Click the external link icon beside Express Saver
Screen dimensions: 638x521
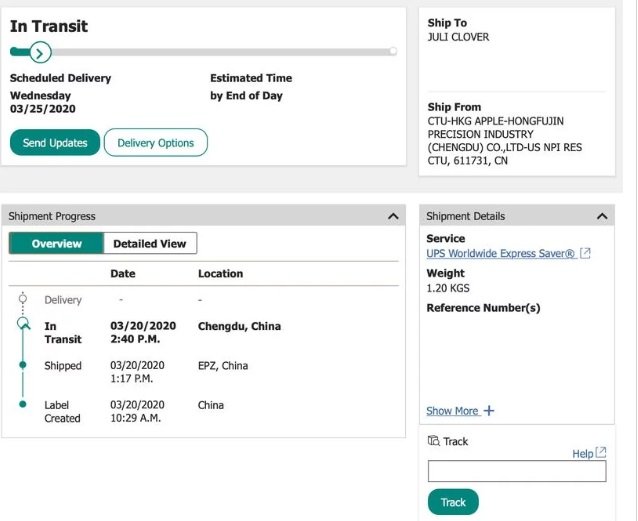586,254
